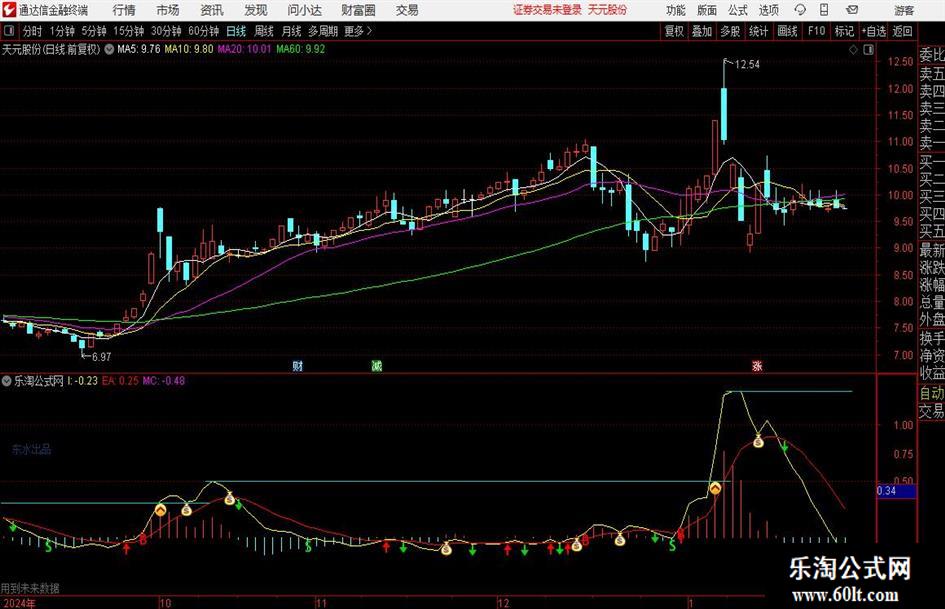The image size is (945, 609).
Task: Open the 行情 menu
Action: (124, 10)
